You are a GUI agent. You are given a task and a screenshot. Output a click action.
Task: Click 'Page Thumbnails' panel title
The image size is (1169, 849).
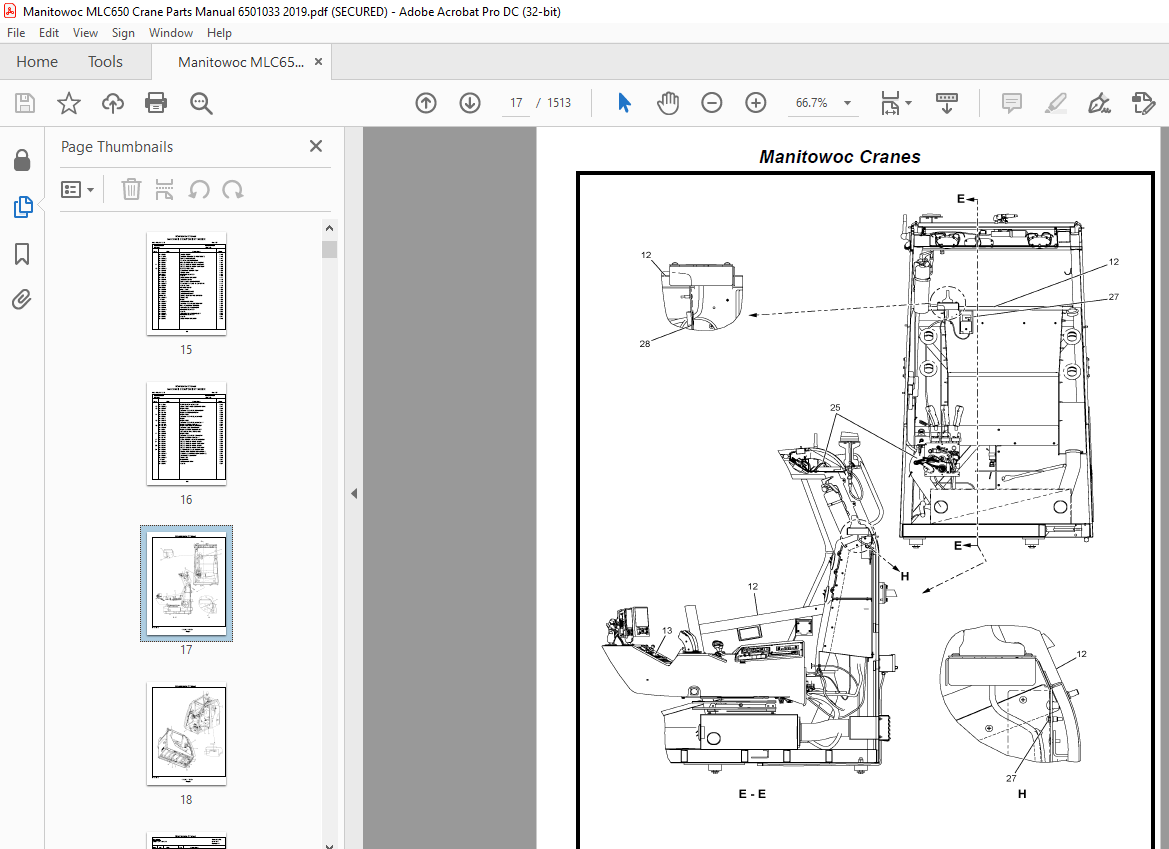[117, 147]
